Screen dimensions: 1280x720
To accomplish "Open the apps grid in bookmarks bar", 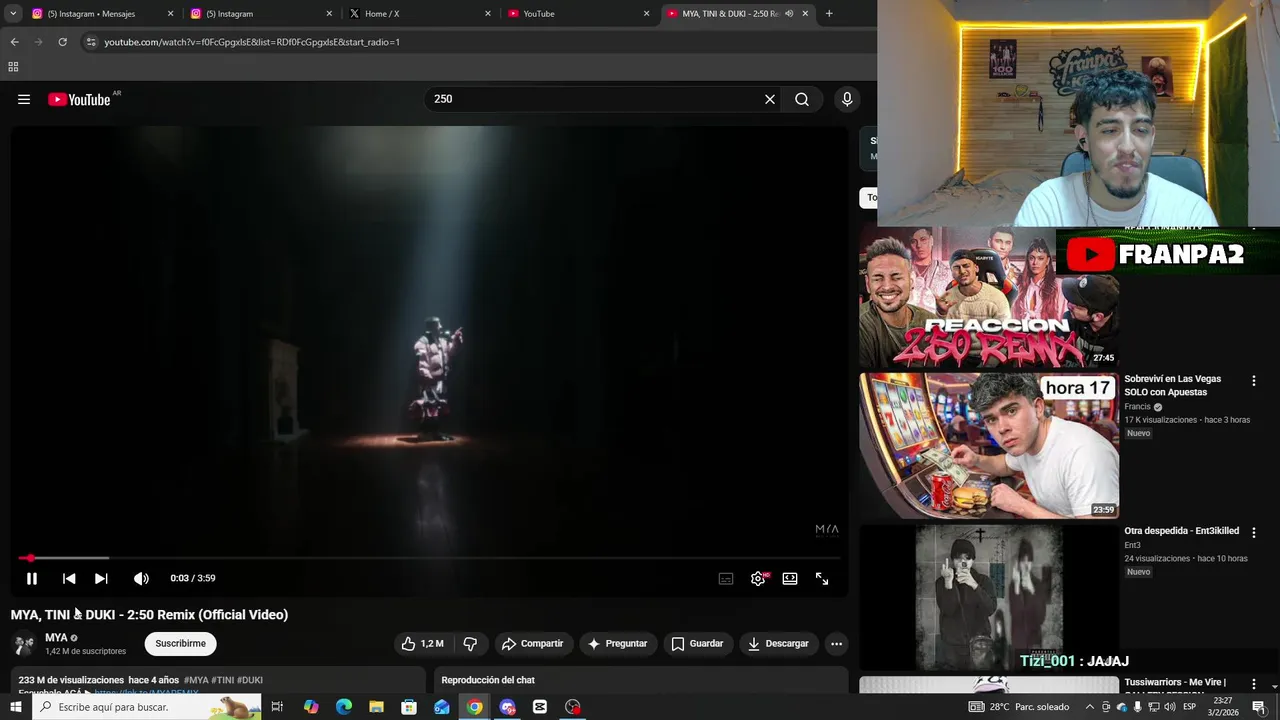I will pos(13,67).
